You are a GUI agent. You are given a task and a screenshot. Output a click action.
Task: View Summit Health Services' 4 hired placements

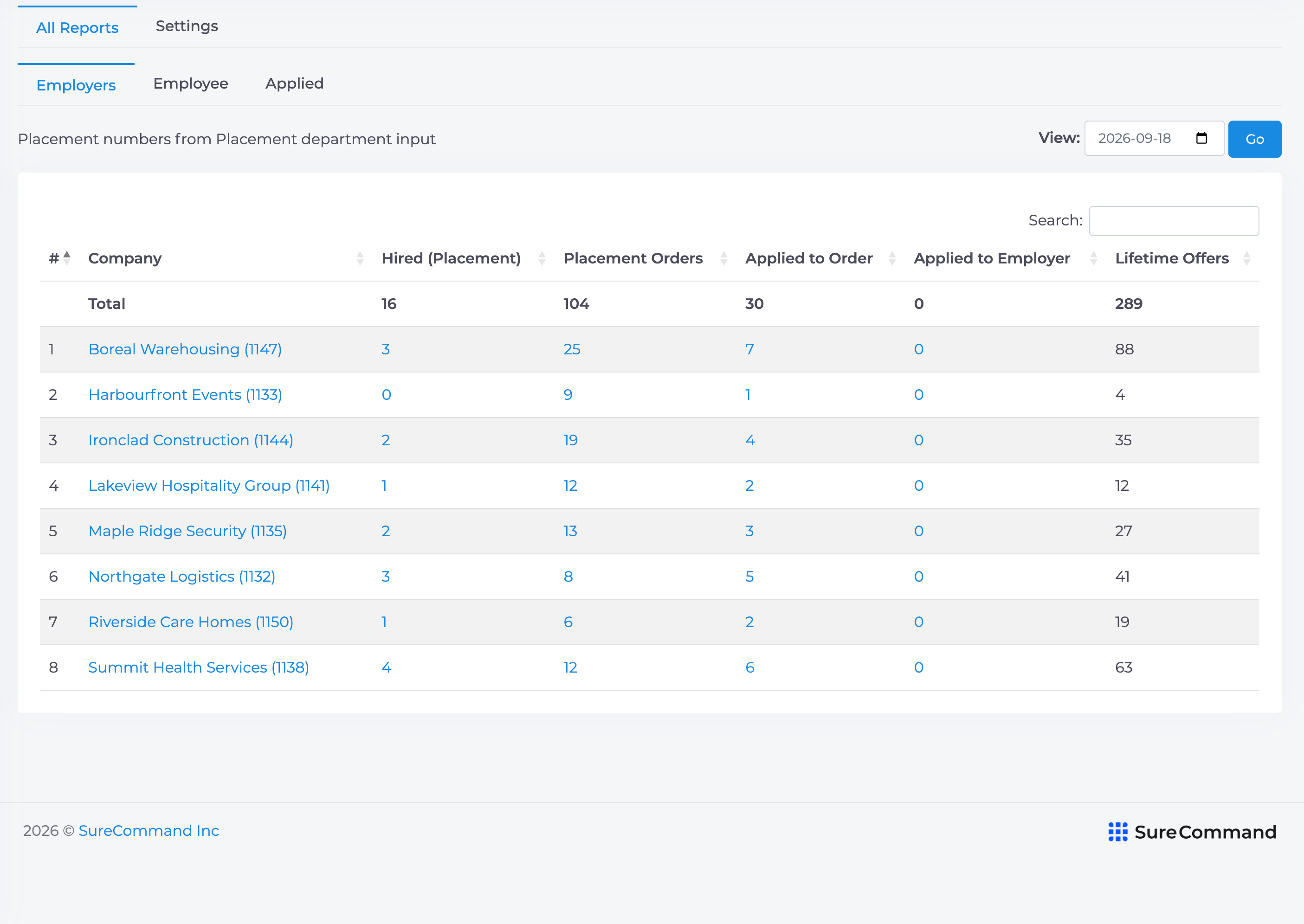point(387,668)
